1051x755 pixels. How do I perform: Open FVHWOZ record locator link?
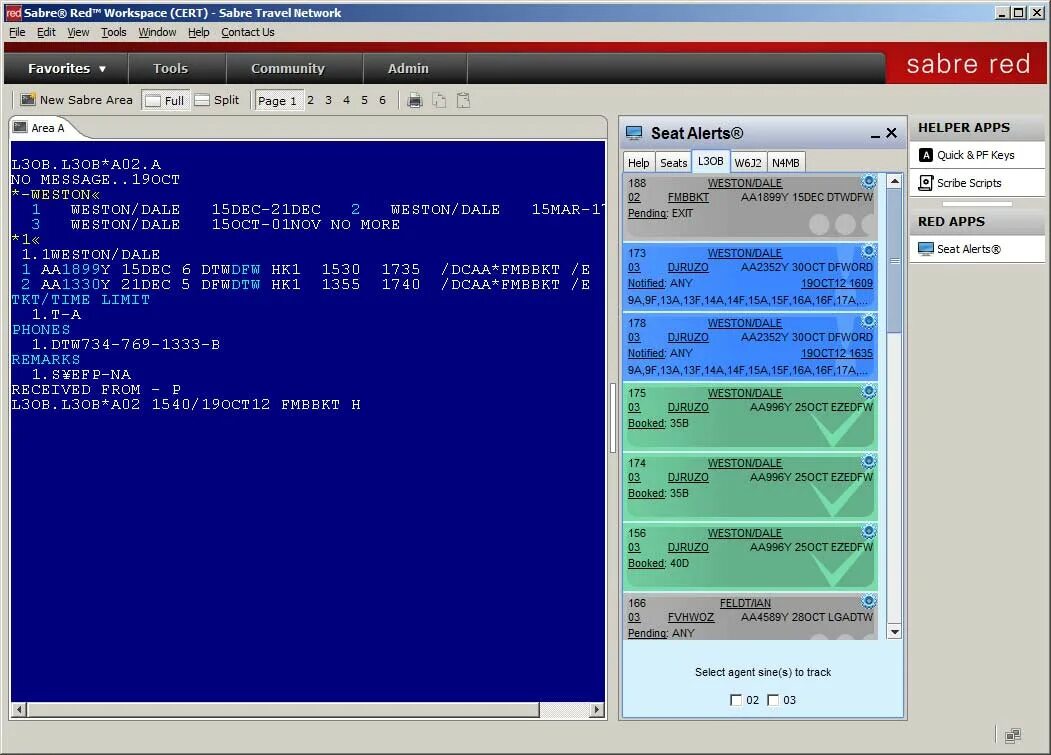pyautogui.click(x=690, y=617)
